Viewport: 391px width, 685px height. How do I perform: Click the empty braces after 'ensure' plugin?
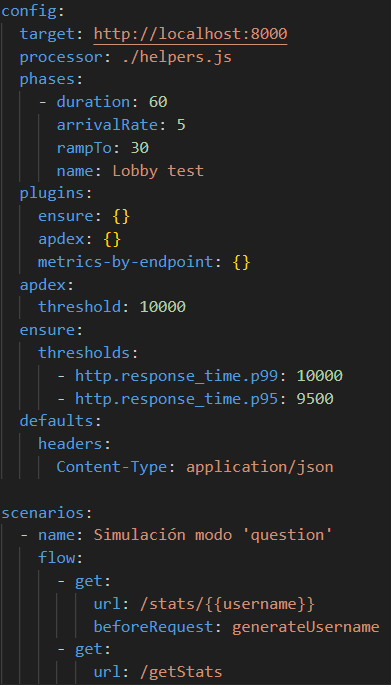coord(121,216)
